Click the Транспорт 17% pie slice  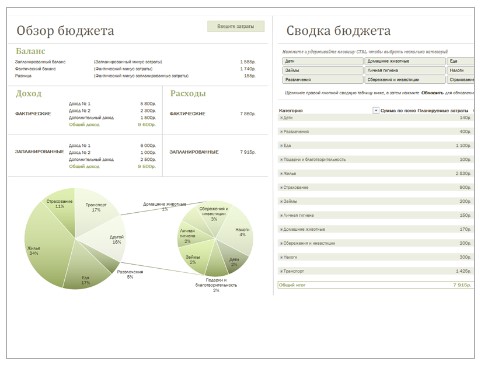point(95,210)
